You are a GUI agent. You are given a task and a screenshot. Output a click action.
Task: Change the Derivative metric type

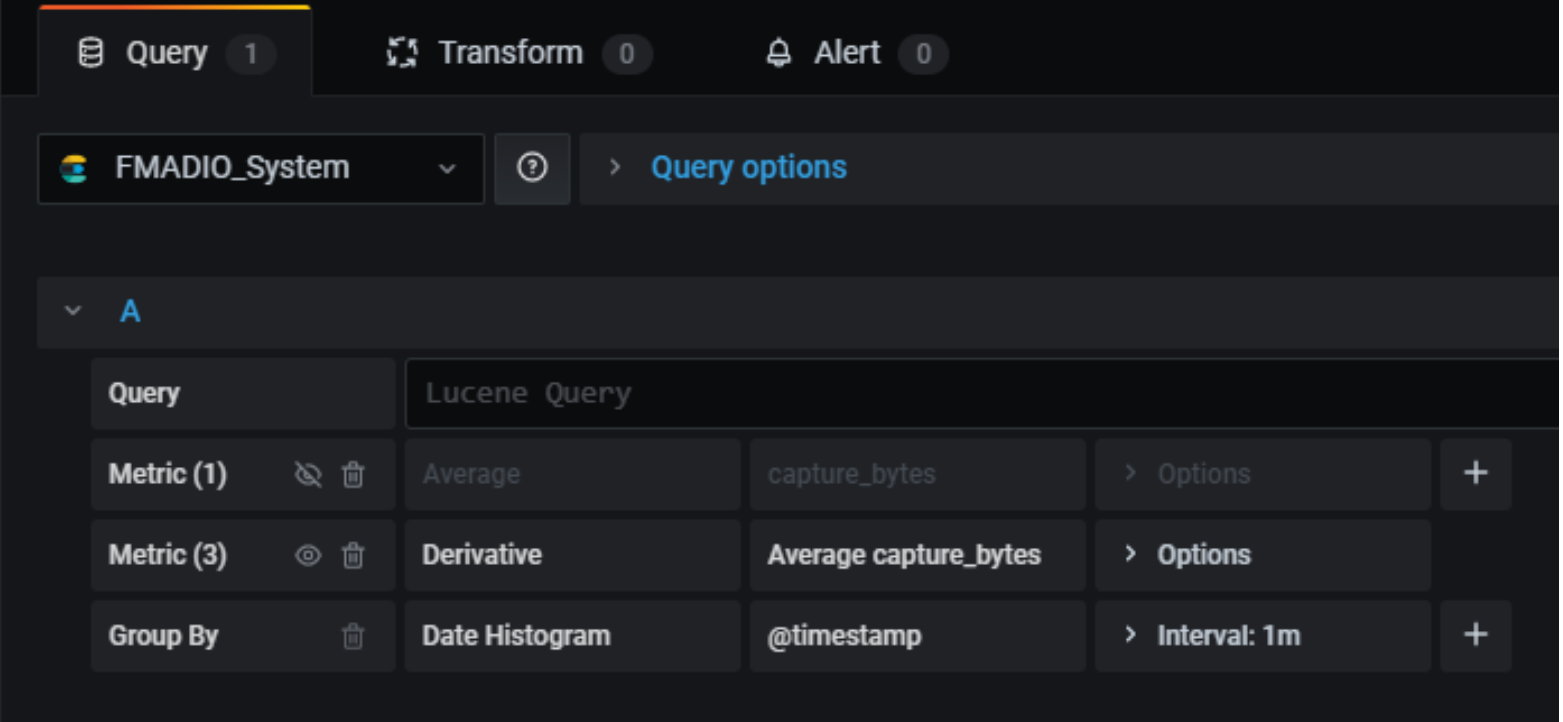571,555
